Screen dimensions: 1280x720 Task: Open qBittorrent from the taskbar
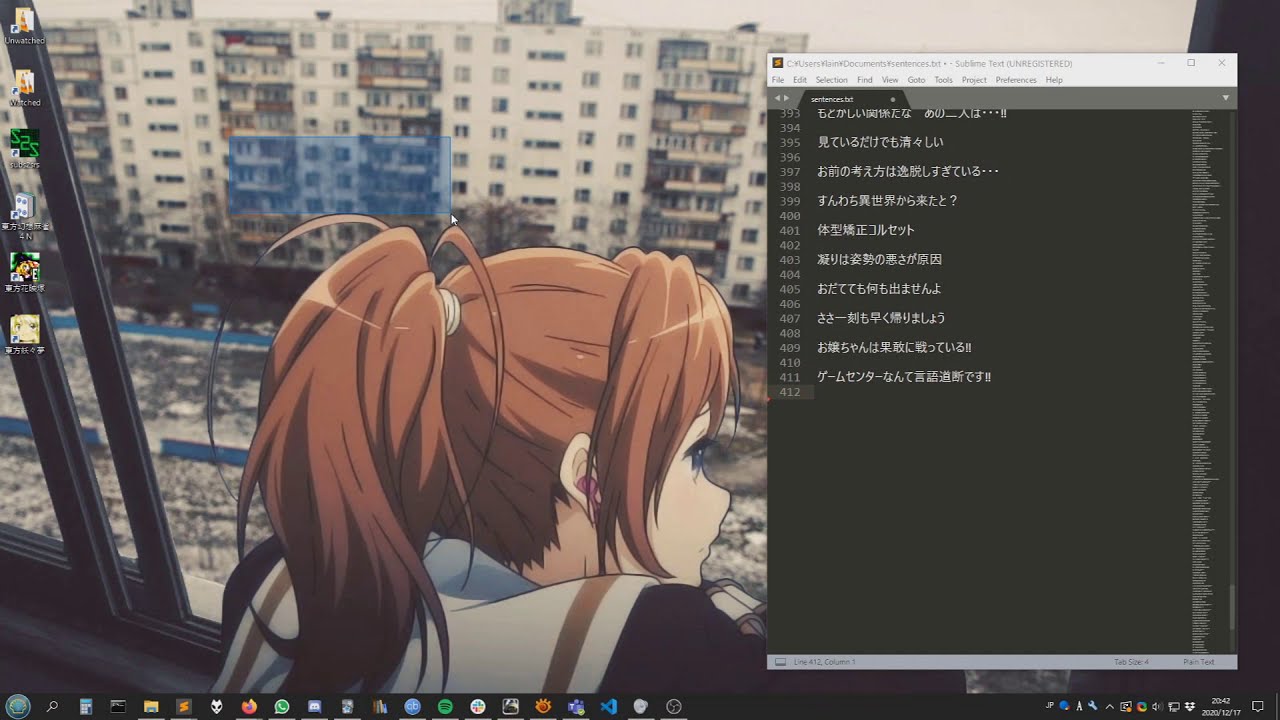[x=412, y=706]
